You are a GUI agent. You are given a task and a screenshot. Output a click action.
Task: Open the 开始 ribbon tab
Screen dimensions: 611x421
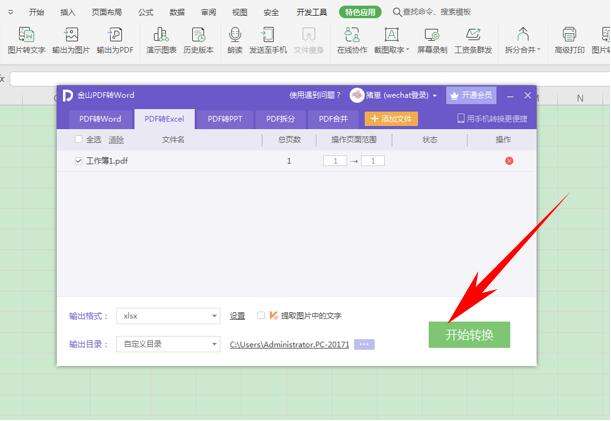click(37, 12)
